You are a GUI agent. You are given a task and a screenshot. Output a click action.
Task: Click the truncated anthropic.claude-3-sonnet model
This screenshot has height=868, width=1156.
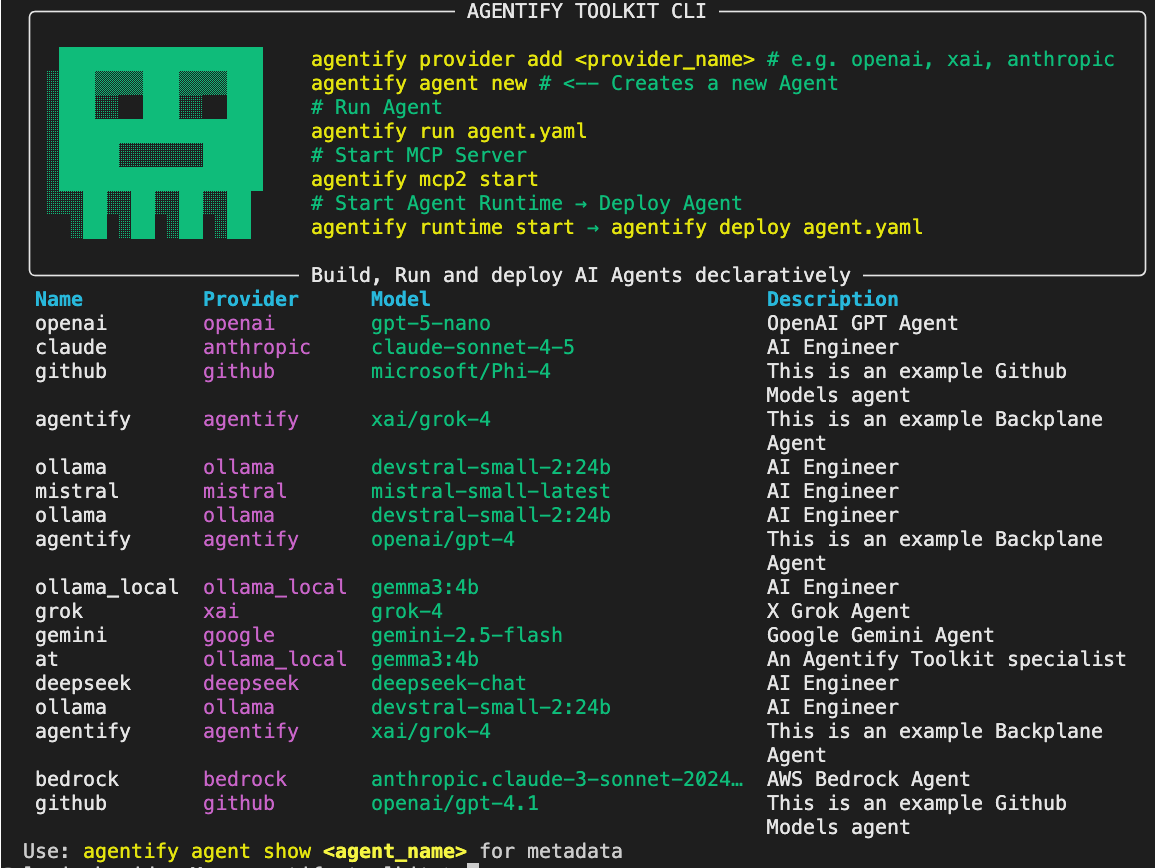tap(557, 780)
